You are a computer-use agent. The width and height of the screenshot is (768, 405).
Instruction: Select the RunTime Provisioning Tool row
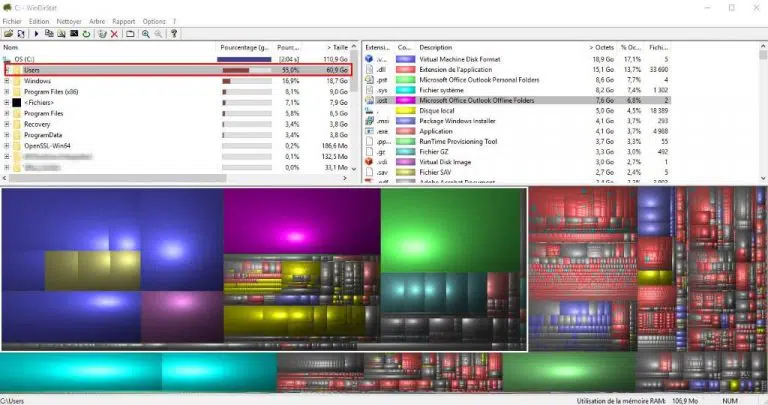pyautogui.click(x=517, y=142)
